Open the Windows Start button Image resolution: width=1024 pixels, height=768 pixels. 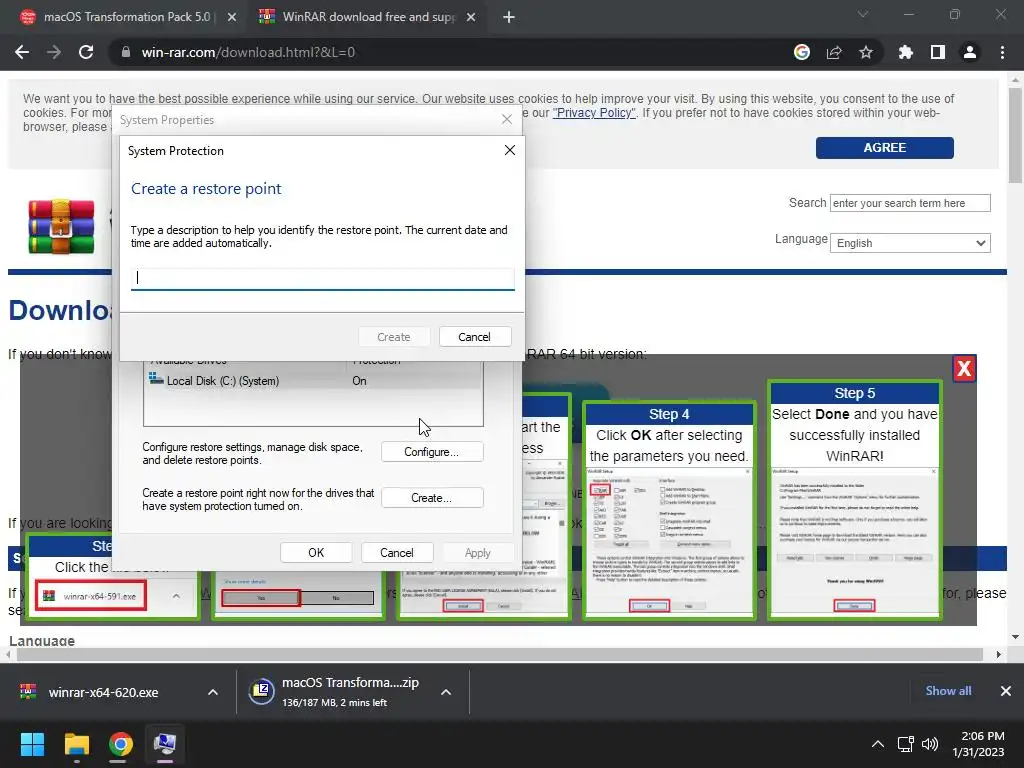[32, 744]
